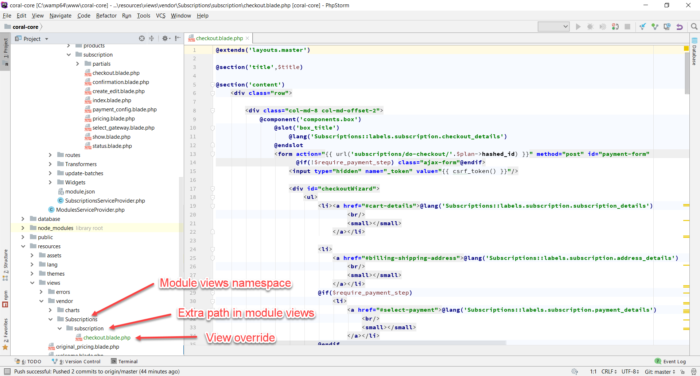Open Project panel gear settings icon
The width and height of the screenshot is (700, 376).
tap(165, 38)
